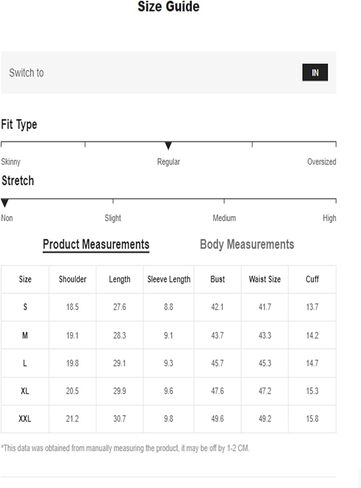This screenshot has width=361, height=488.
Task: Click the Slight label on Stretch scale
Action: click(x=113, y=218)
